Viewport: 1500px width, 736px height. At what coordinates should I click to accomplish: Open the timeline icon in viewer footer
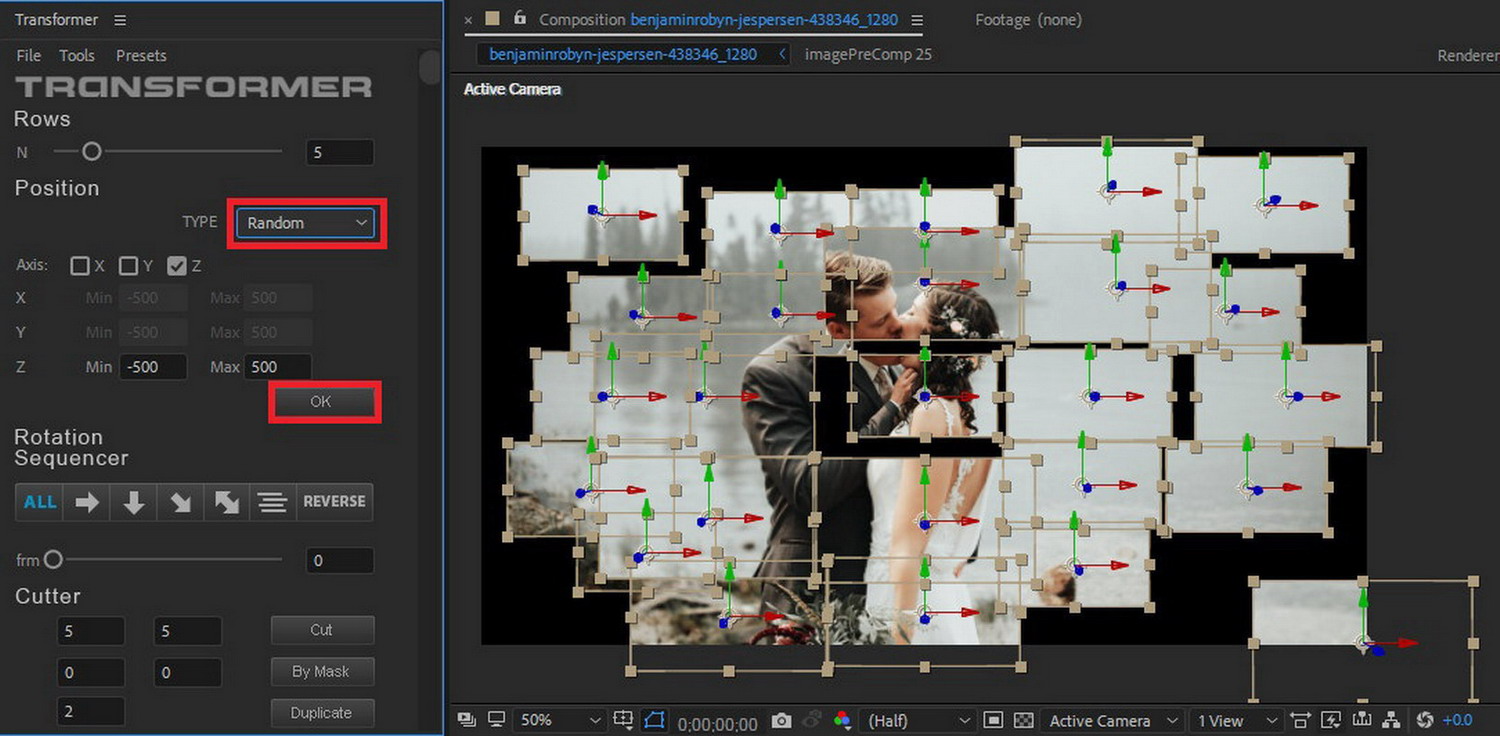point(1361,720)
